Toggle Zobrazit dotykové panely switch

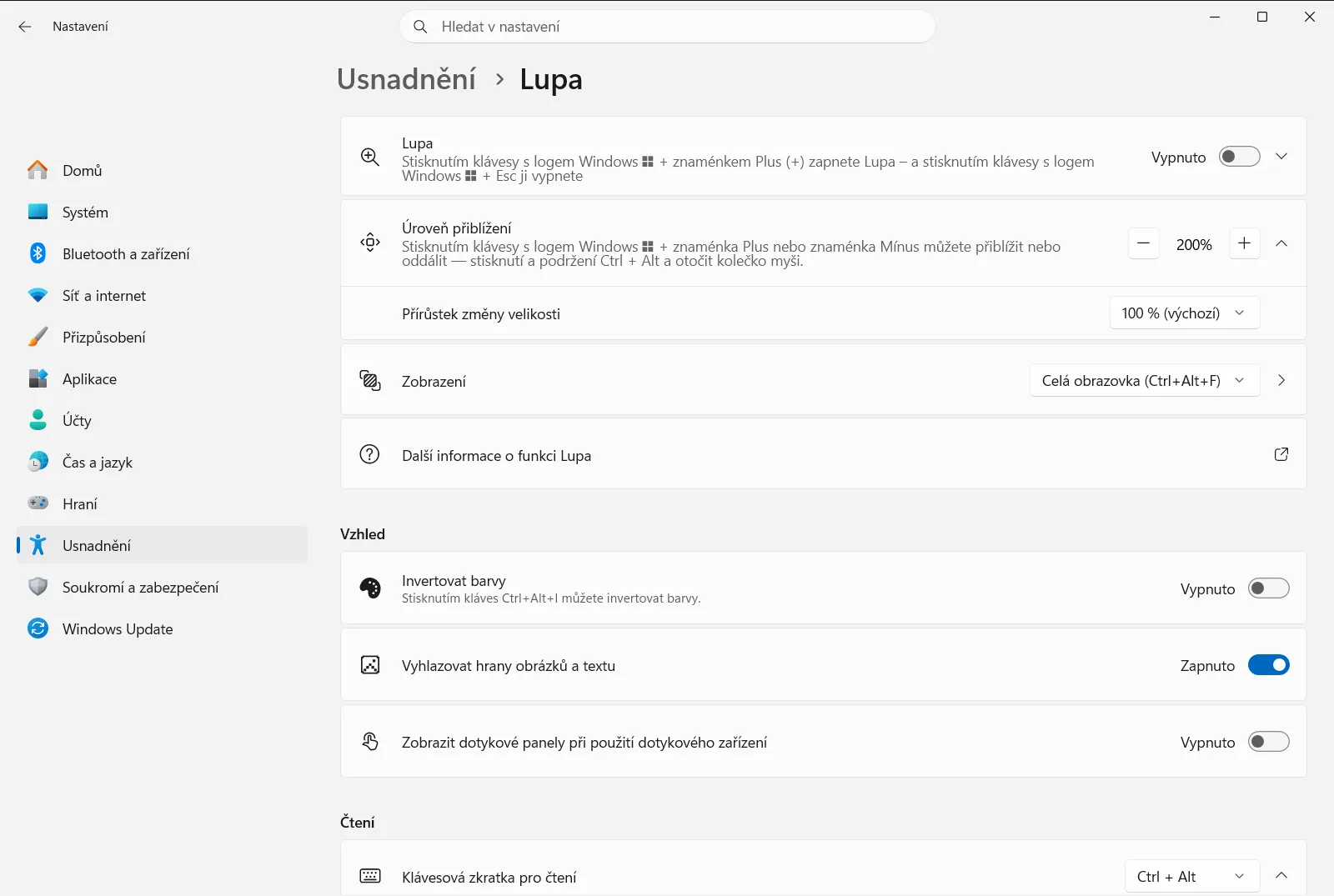[1269, 742]
